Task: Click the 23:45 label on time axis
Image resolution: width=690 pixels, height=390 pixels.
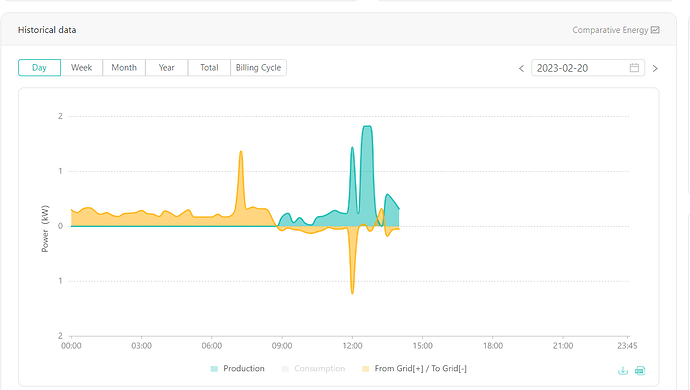Action: (627, 346)
